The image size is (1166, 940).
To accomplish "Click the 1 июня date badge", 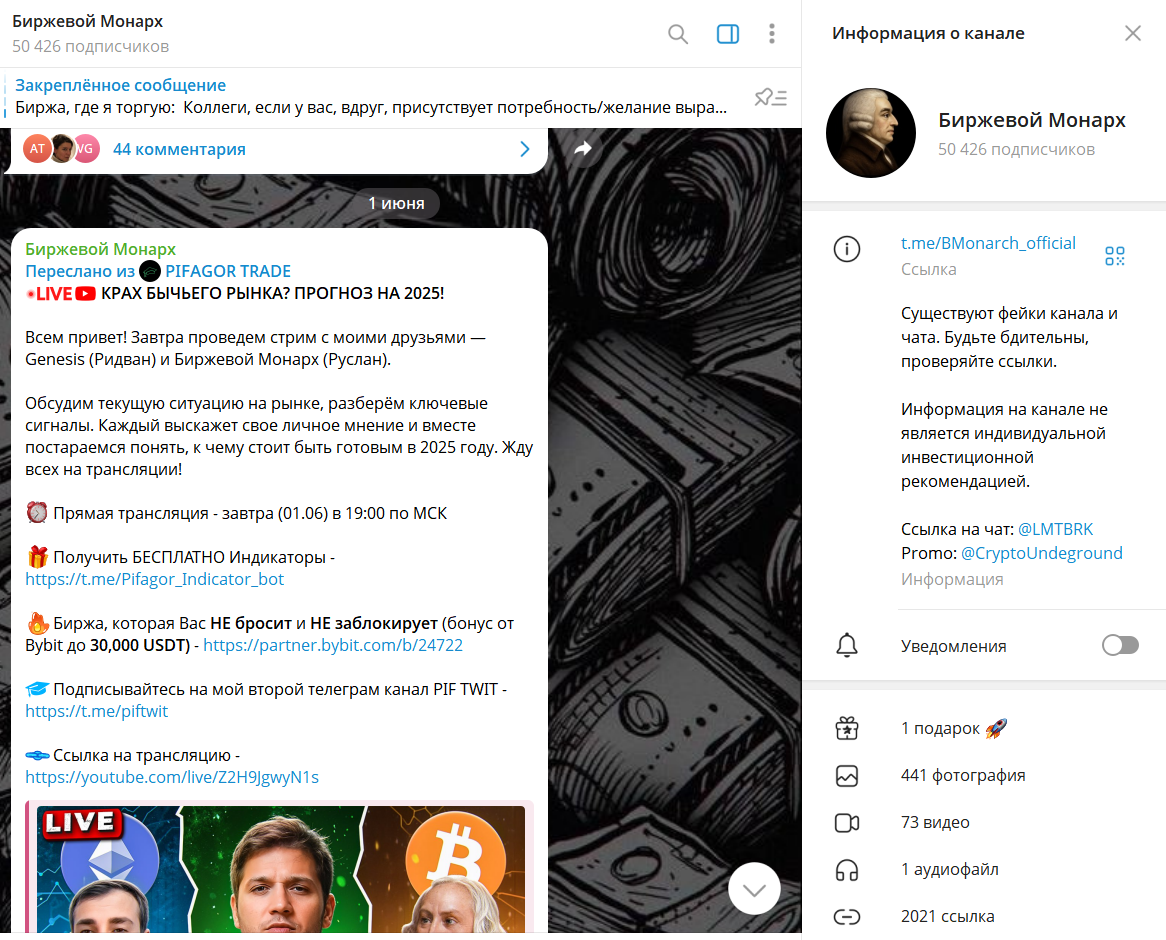I will 396,204.
